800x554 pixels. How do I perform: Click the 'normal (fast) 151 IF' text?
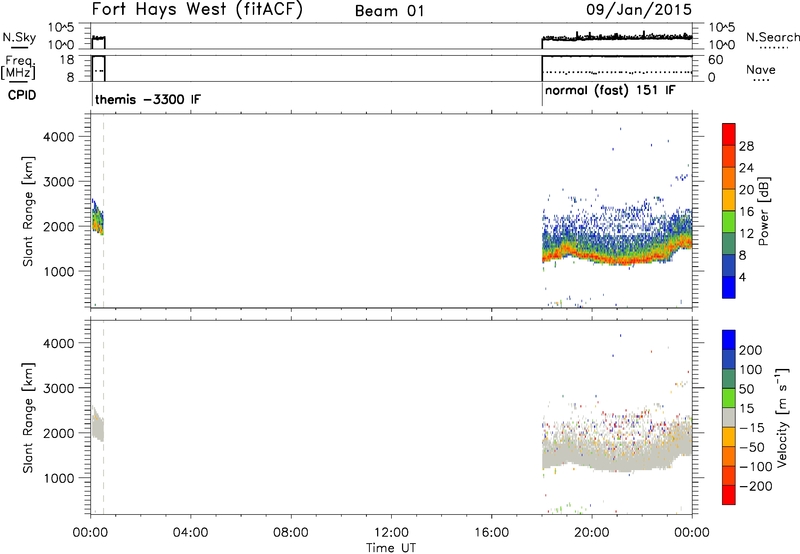coord(610,91)
